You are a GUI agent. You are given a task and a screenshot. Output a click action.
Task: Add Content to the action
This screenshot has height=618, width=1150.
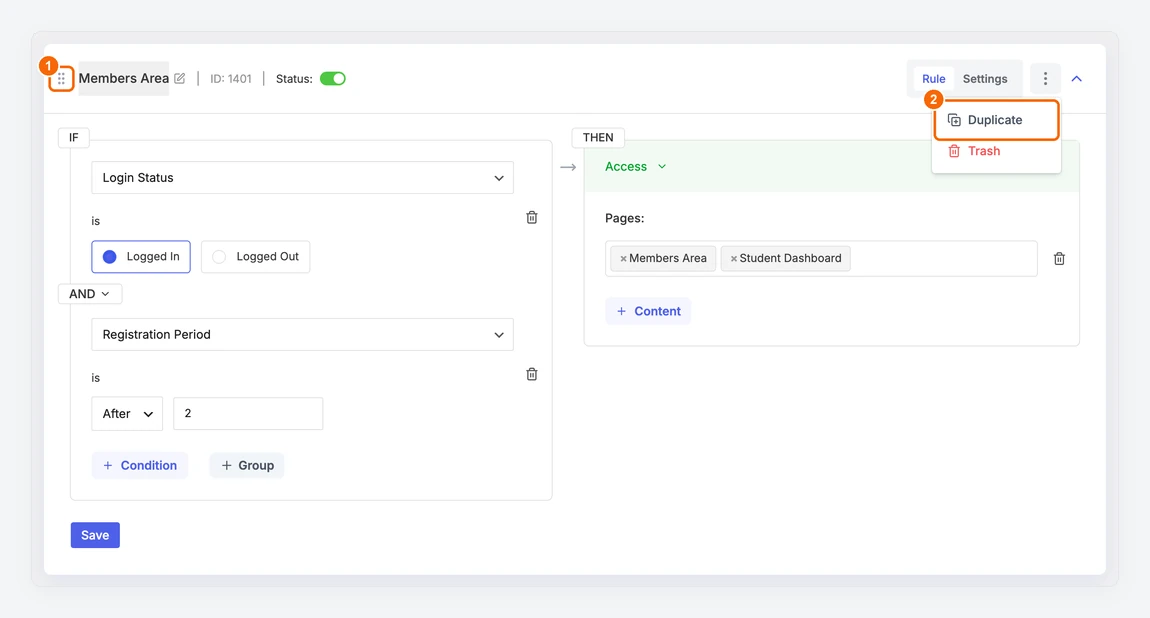[648, 311]
